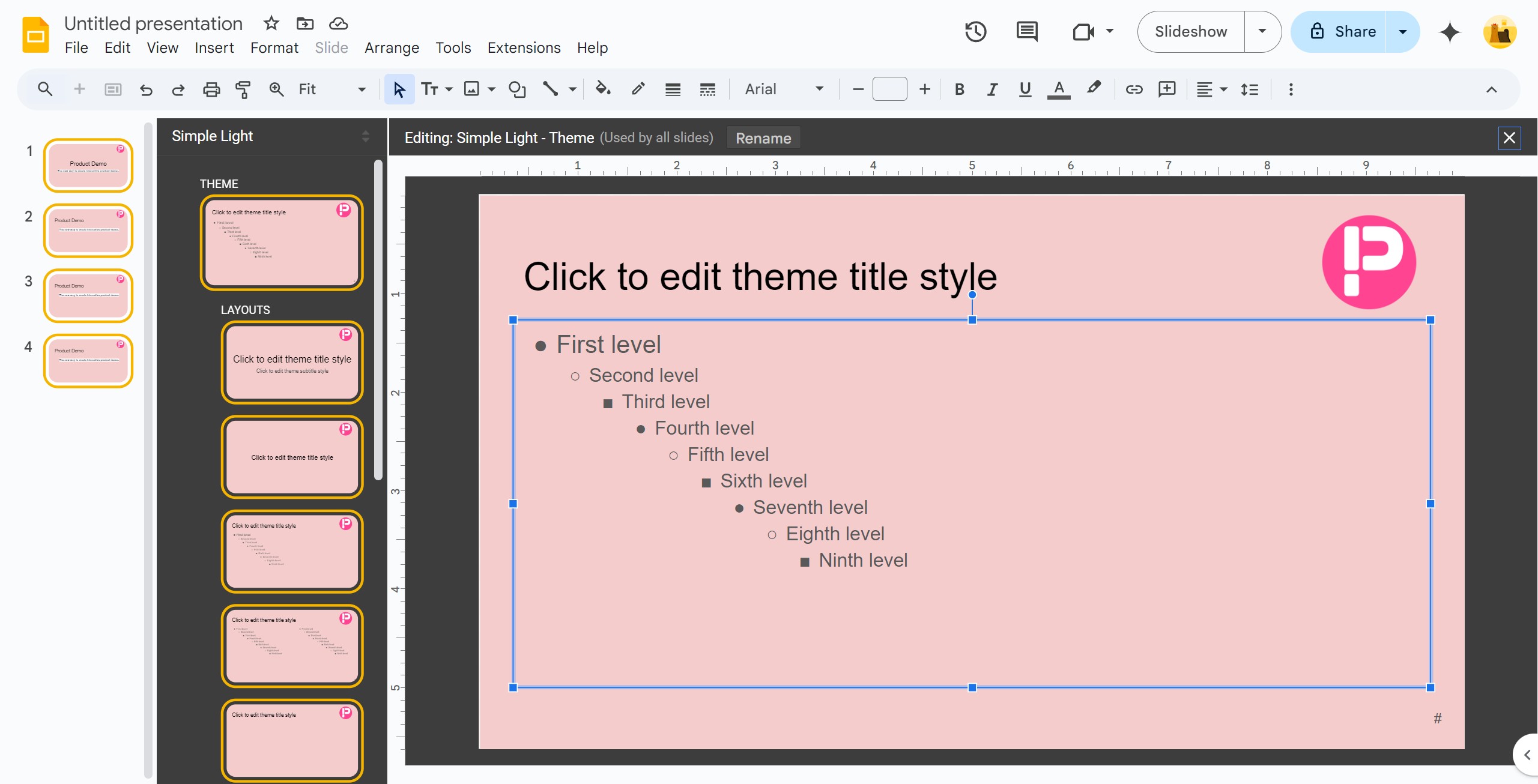Expand text box options arrow
Screen dimensions: 1538x784
(449, 89)
